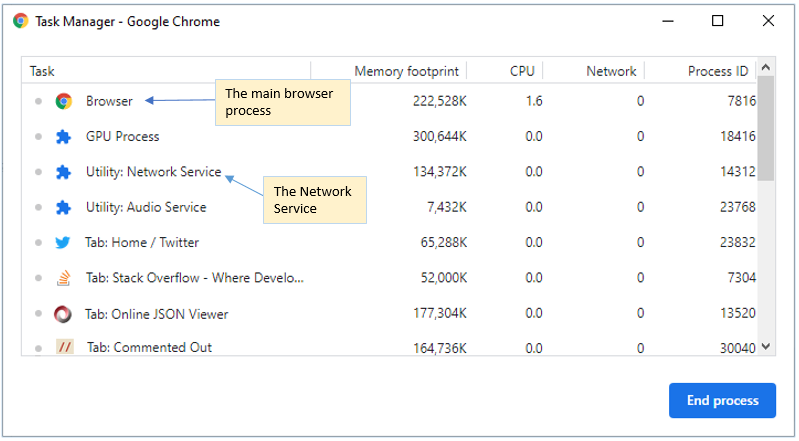Click process ID 18416
Image resolution: width=799 pixels, height=441 pixels.
coord(737,136)
